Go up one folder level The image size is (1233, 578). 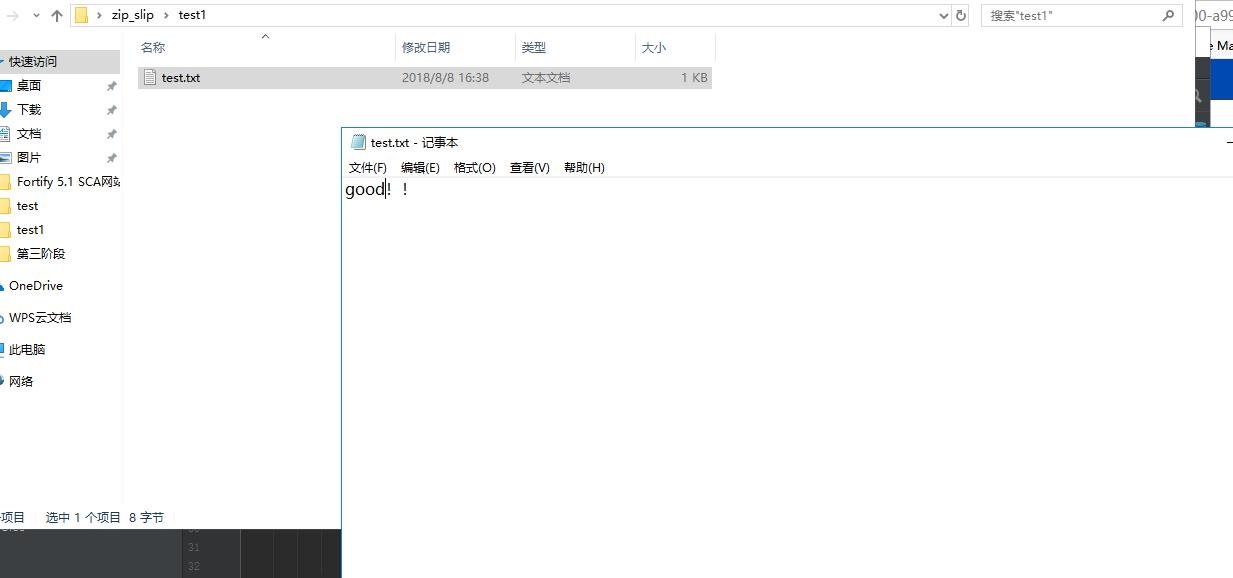(x=57, y=16)
